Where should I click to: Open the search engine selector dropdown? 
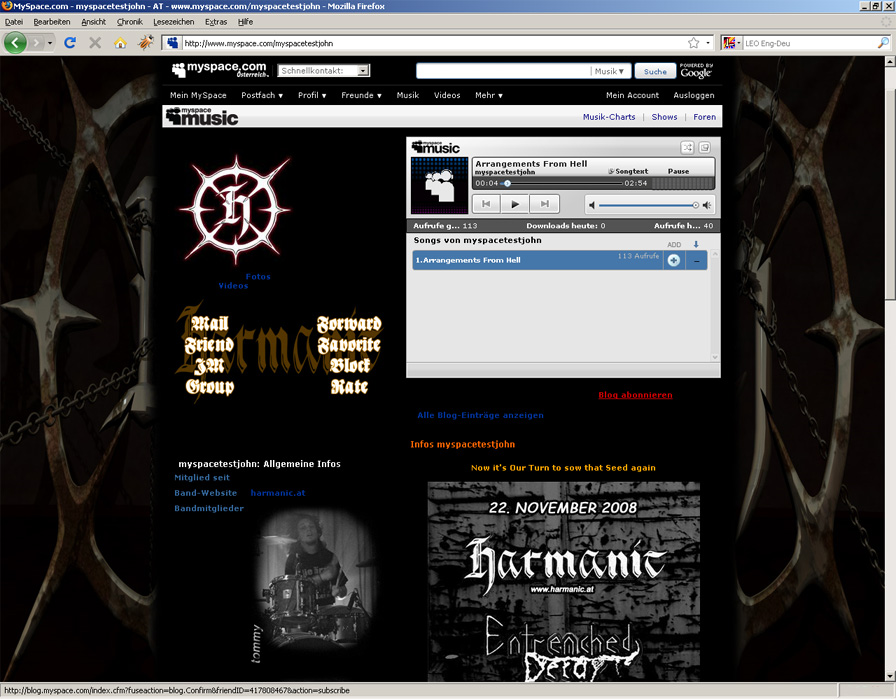(730, 43)
